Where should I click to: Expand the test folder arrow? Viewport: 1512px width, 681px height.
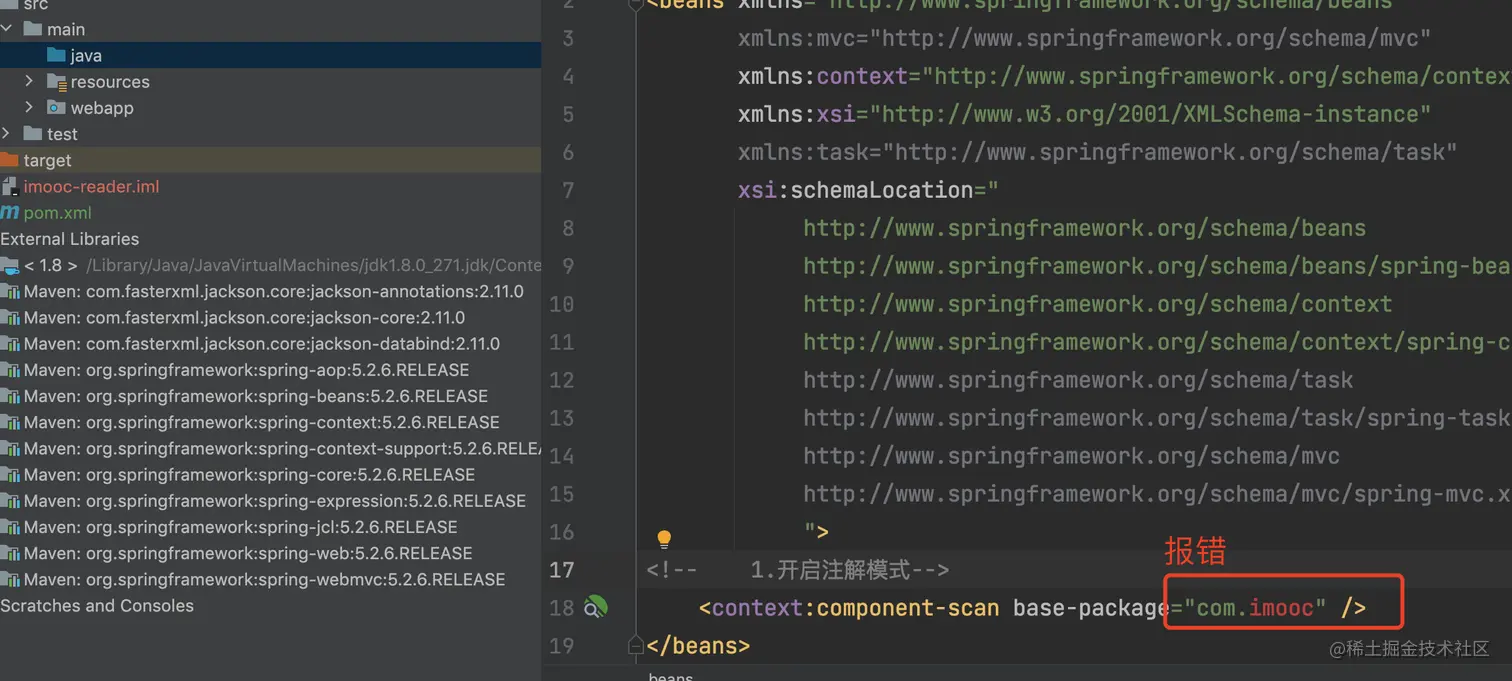click(x=6, y=133)
